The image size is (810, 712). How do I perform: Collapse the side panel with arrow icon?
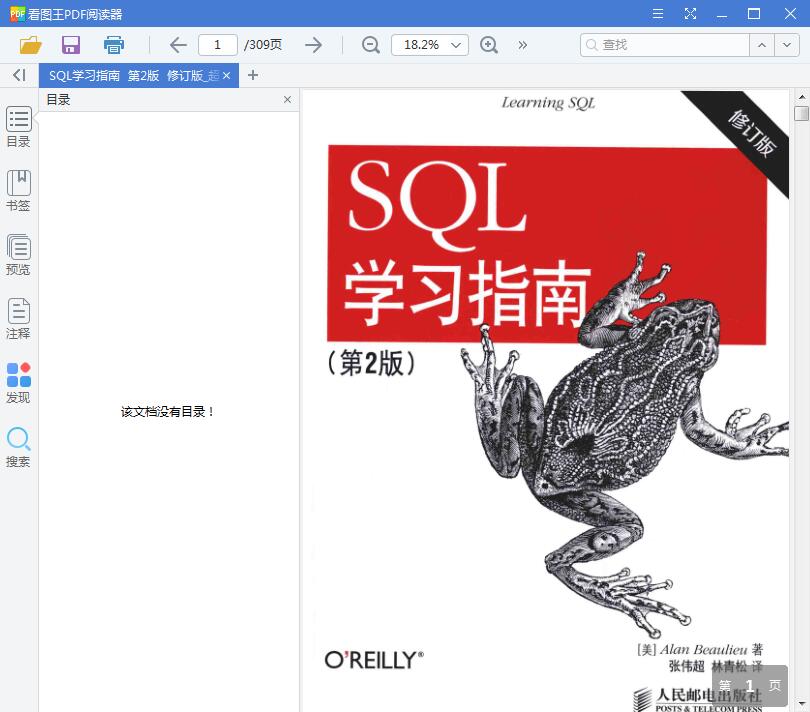[x=19, y=75]
